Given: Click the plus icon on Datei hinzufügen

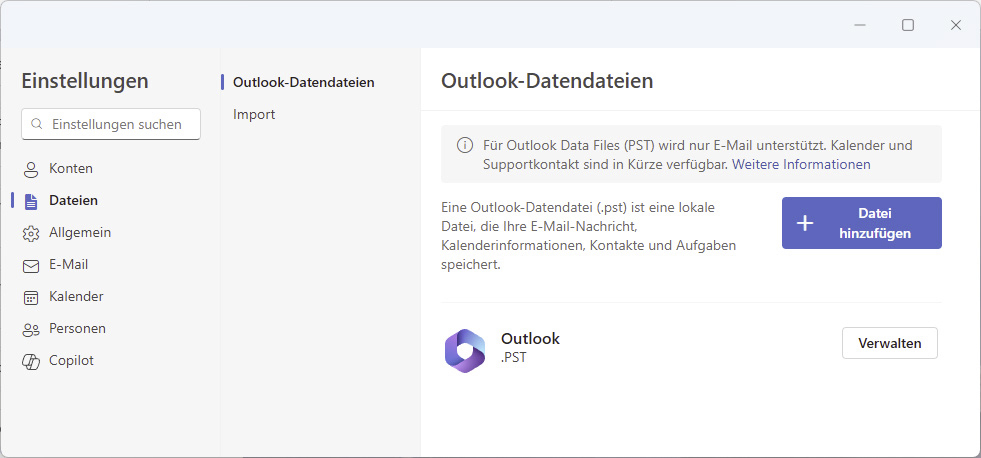Looking at the screenshot, I should click(x=805, y=223).
